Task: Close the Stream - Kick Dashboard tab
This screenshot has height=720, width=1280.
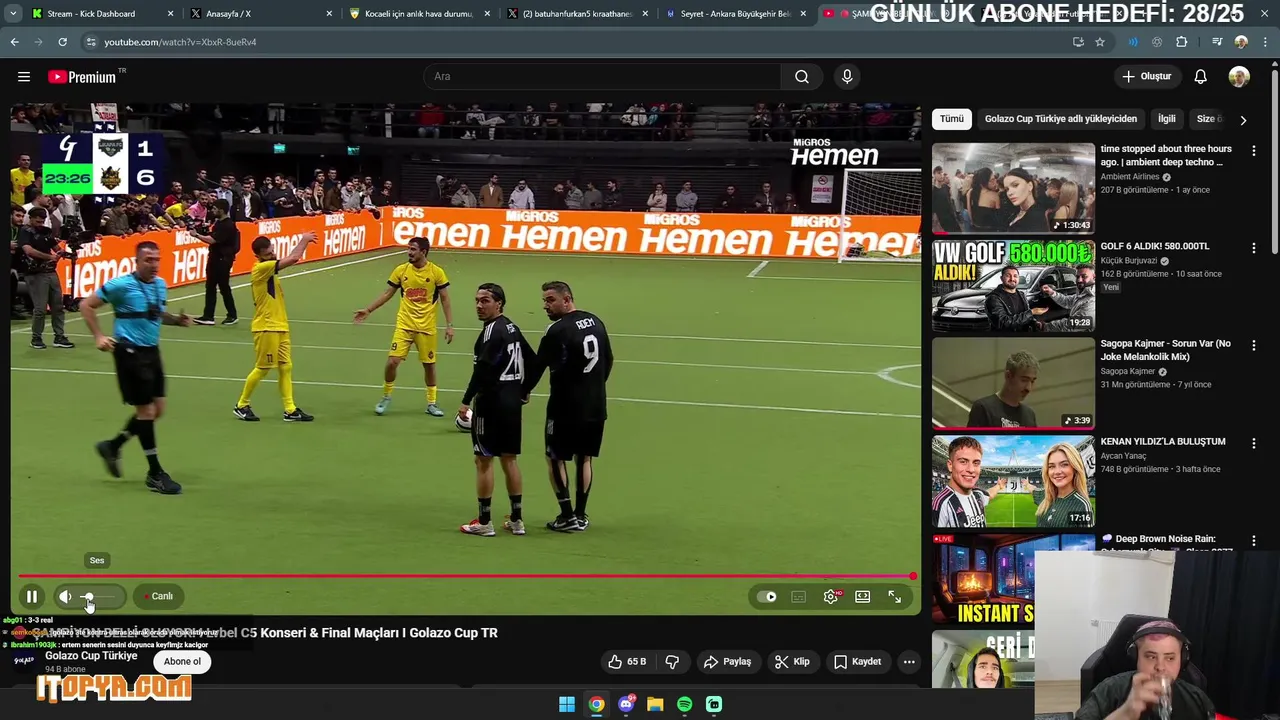Action: point(171,14)
